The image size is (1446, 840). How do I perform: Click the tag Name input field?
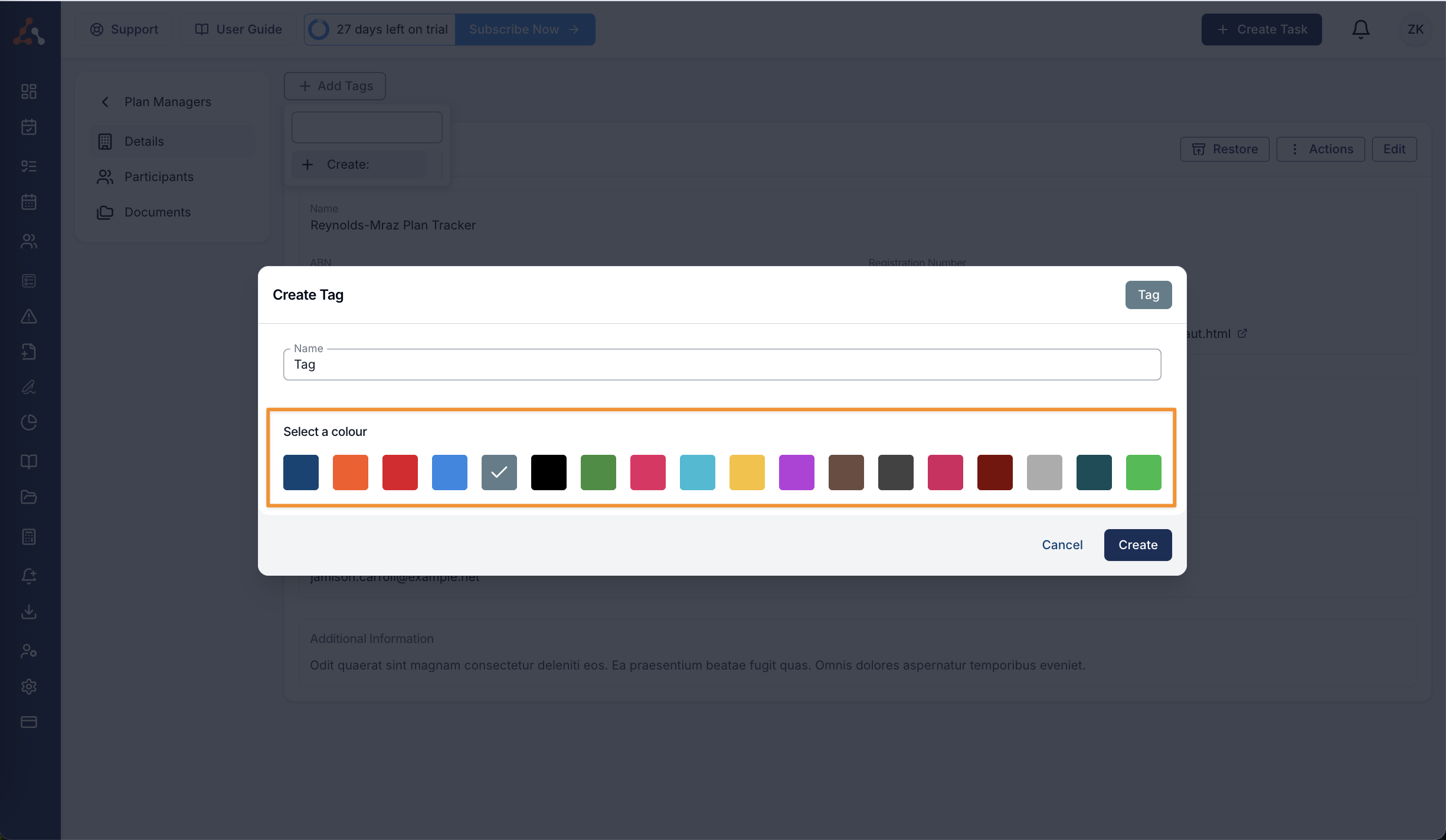[x=721, y=365]
